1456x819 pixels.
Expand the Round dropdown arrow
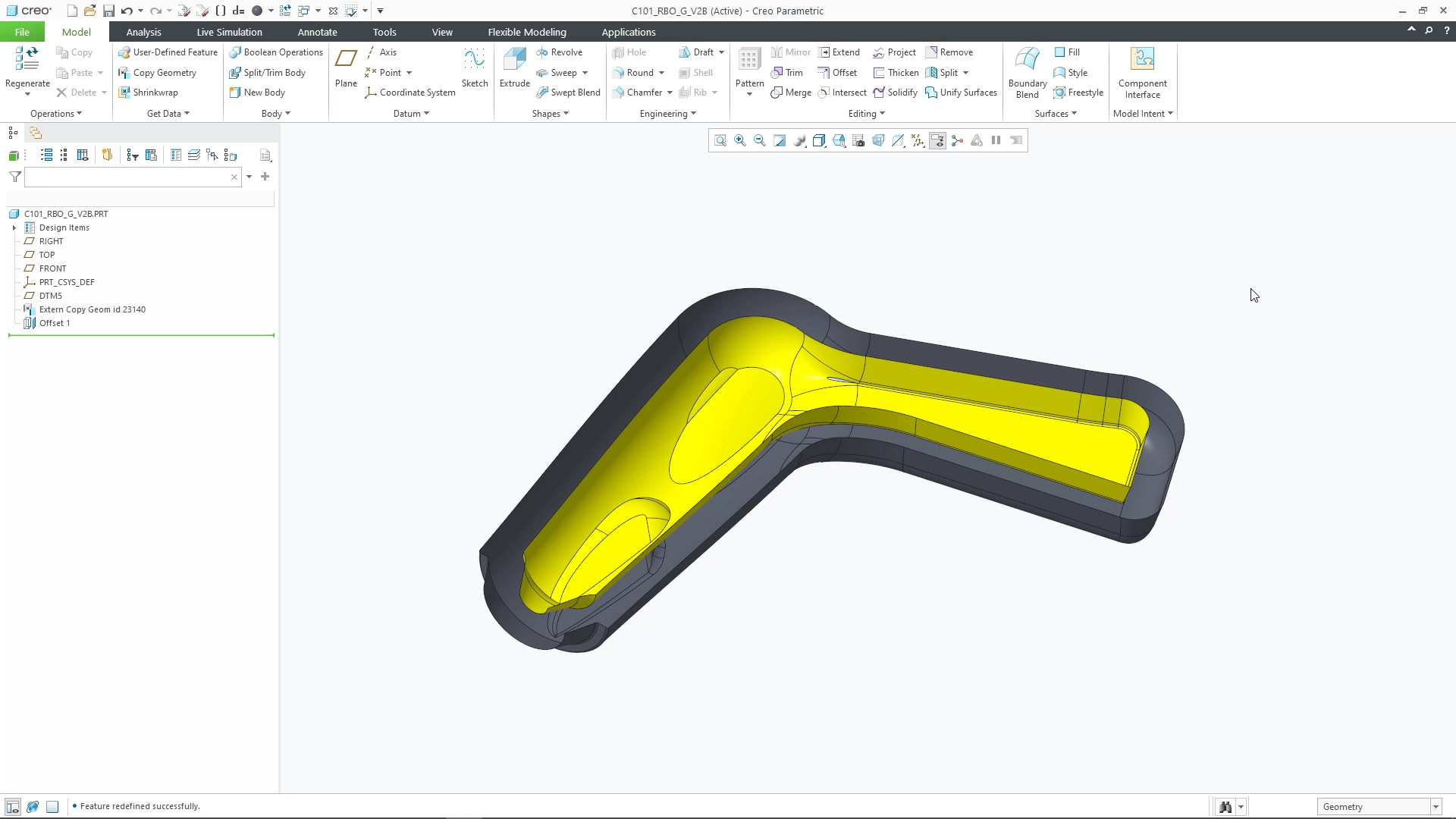tap(661, 73)
